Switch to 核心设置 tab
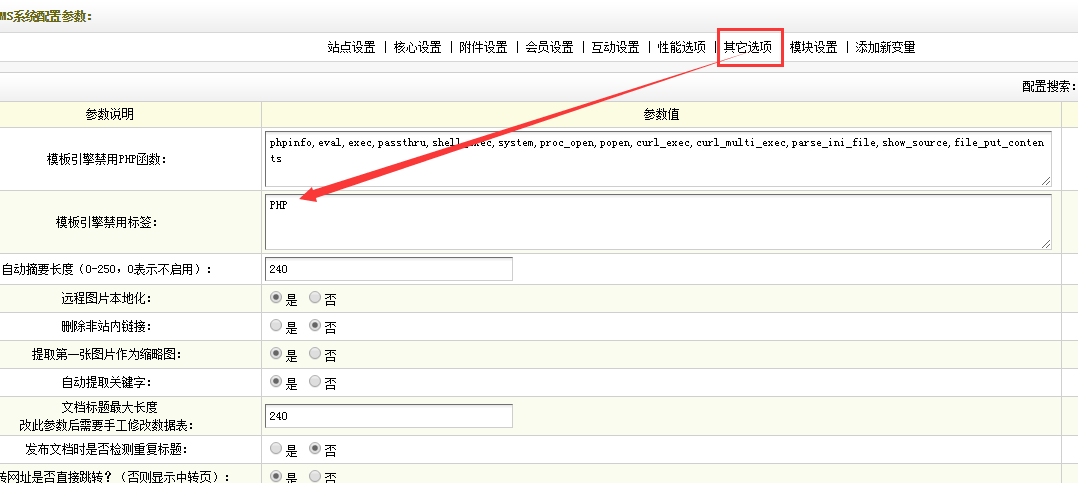 coord(417,47)
